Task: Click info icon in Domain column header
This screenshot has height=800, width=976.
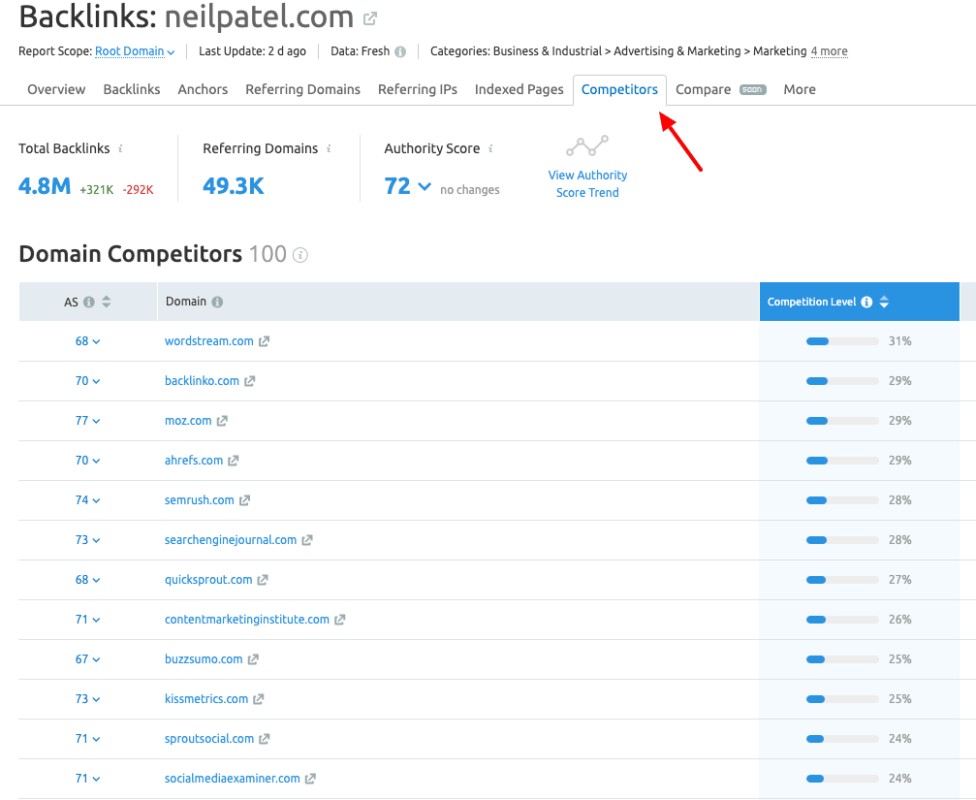Action: pos(217,302)
